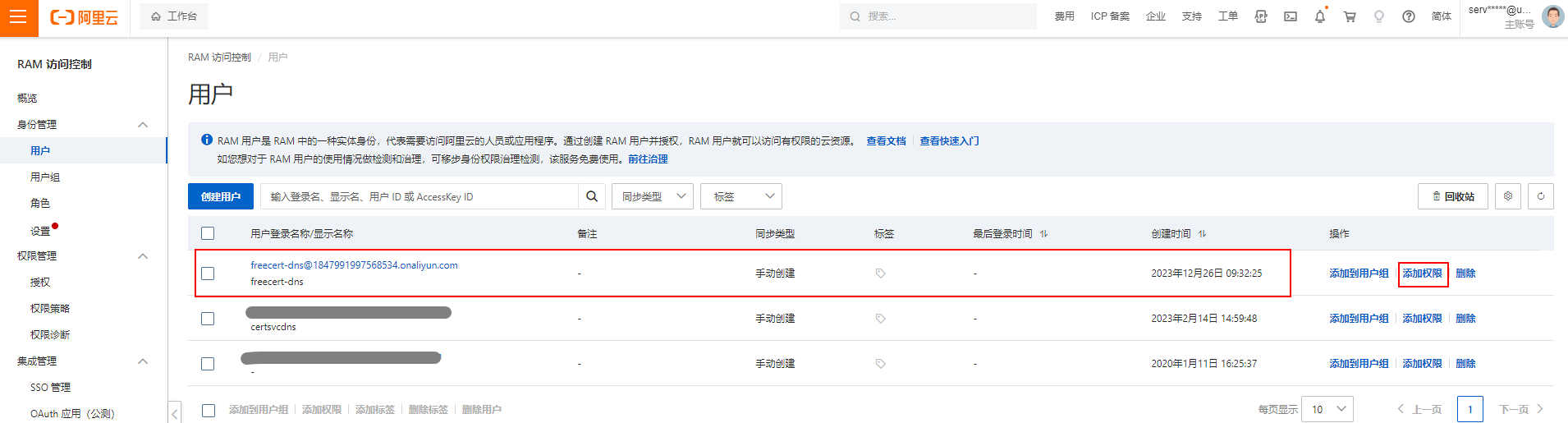Check the certsvcdns user row

[208, 319]
